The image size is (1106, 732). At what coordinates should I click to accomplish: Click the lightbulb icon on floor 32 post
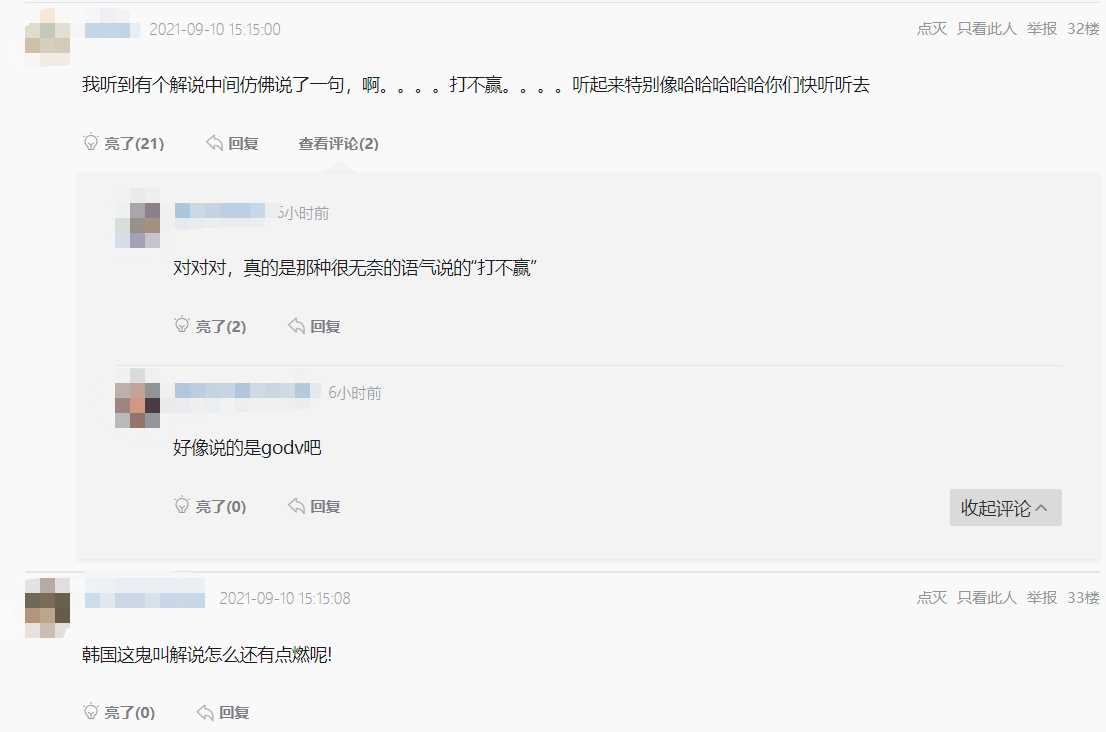tap(91, 142)
